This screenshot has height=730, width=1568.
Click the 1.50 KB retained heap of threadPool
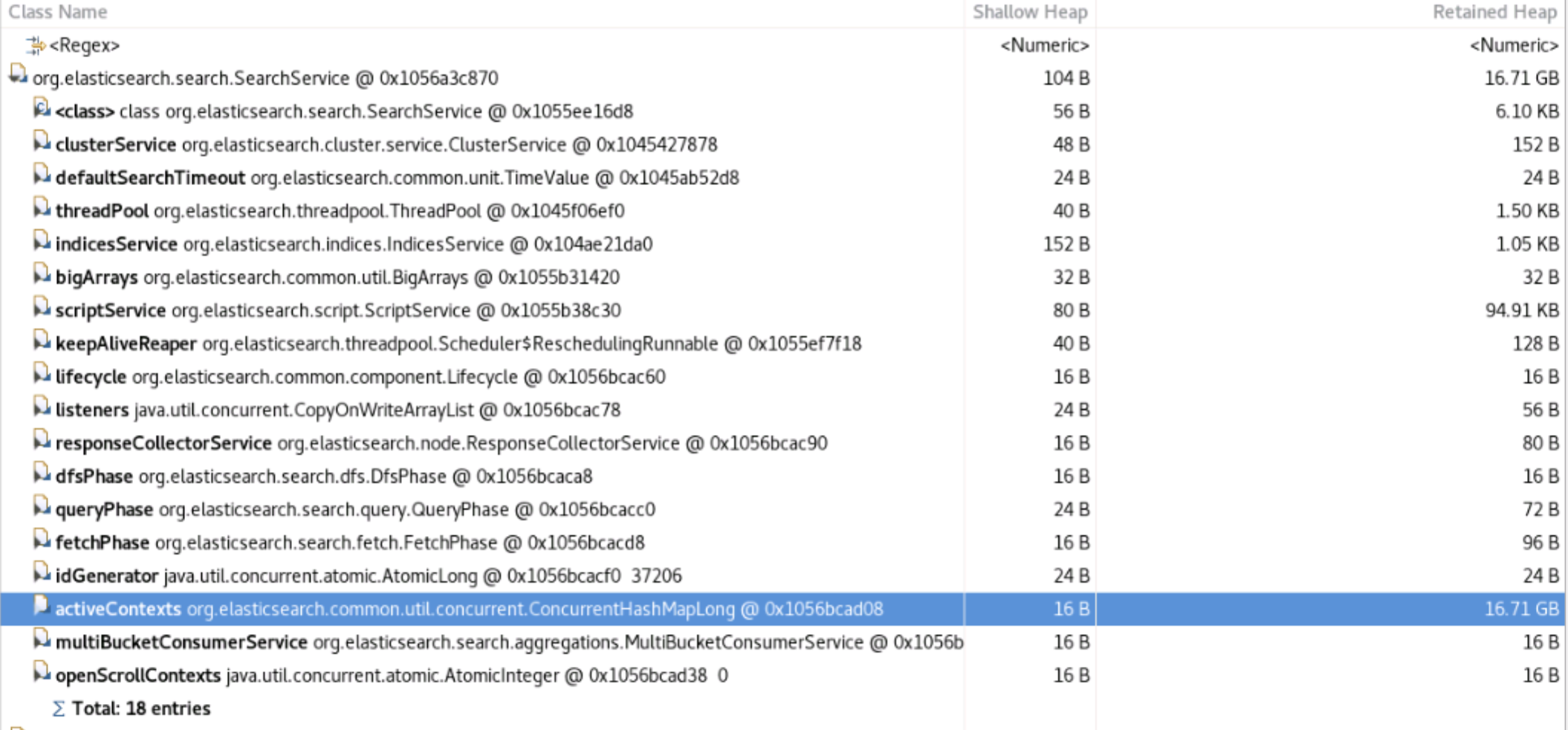(x=1526, y=211)
